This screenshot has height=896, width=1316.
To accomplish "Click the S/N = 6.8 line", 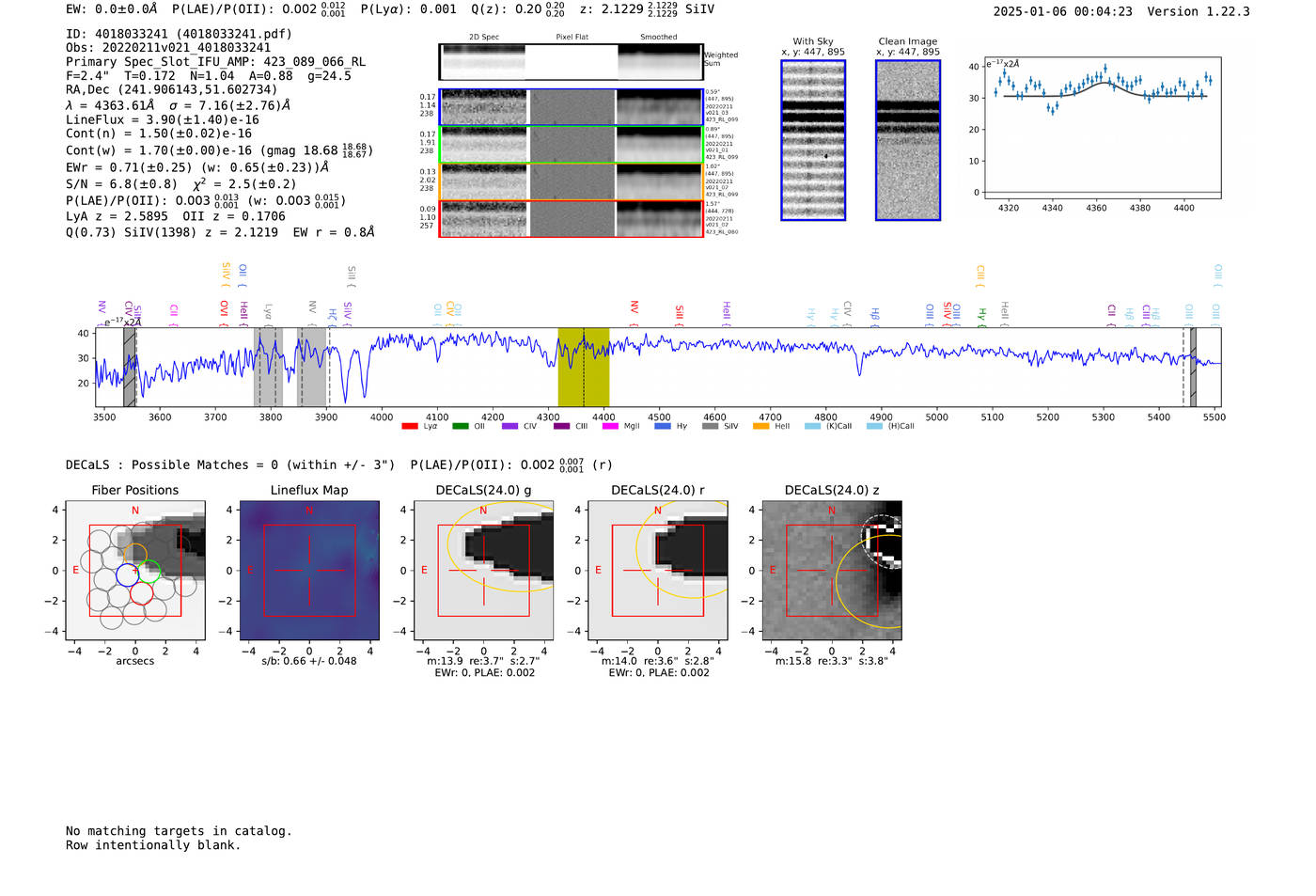I will point(181,183).
